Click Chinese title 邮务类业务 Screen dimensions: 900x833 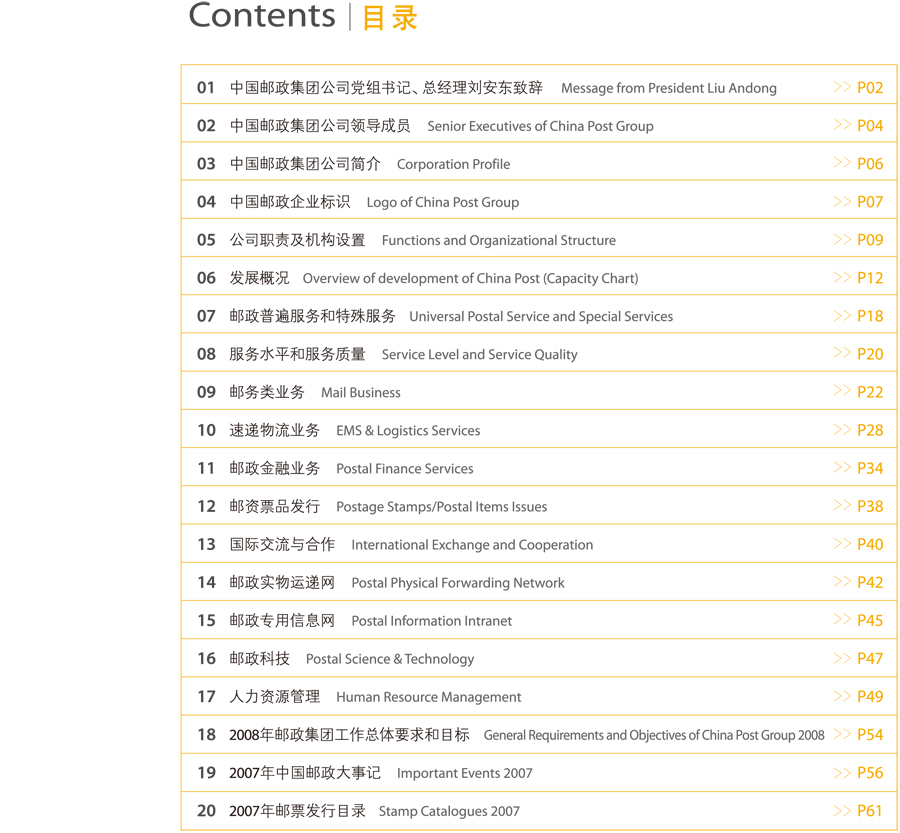[x=267, y=392]
